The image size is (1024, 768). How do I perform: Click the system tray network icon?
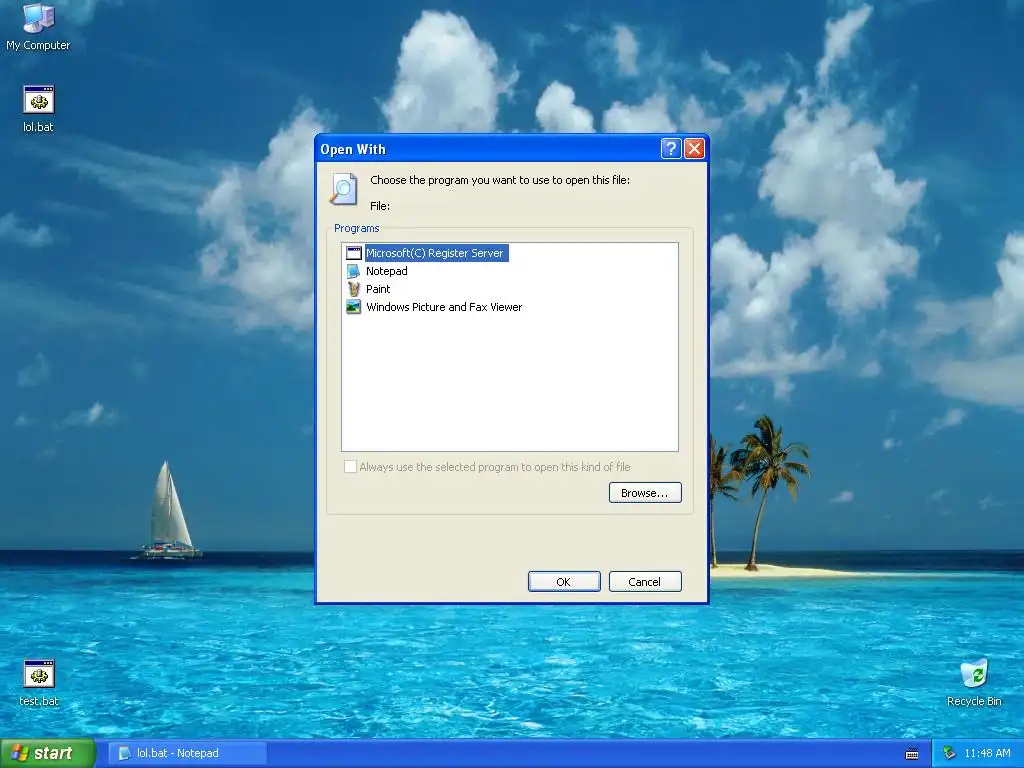click(949, 753)
